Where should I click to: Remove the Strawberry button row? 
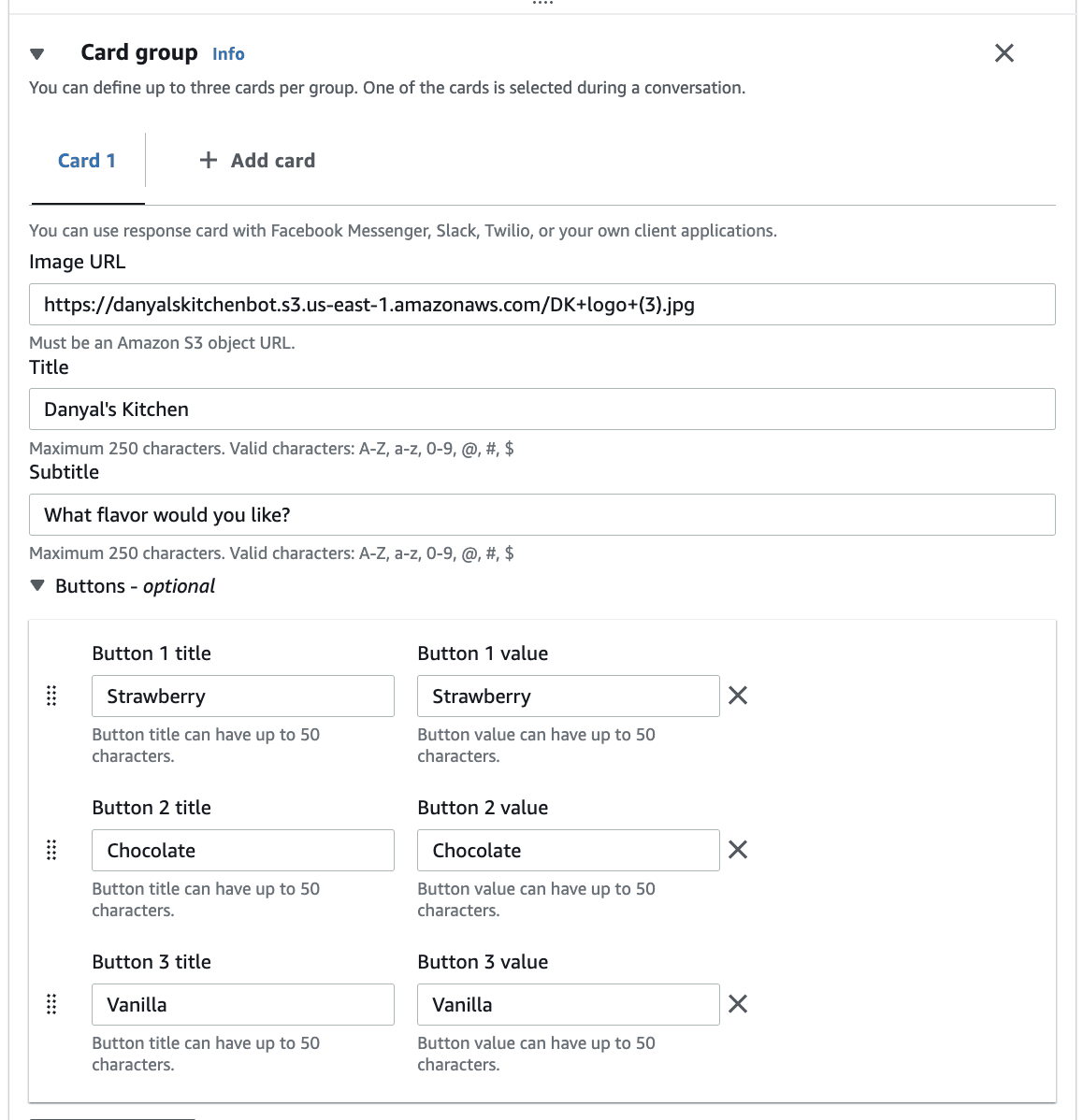pyautogui.click(x=738, y=696)
